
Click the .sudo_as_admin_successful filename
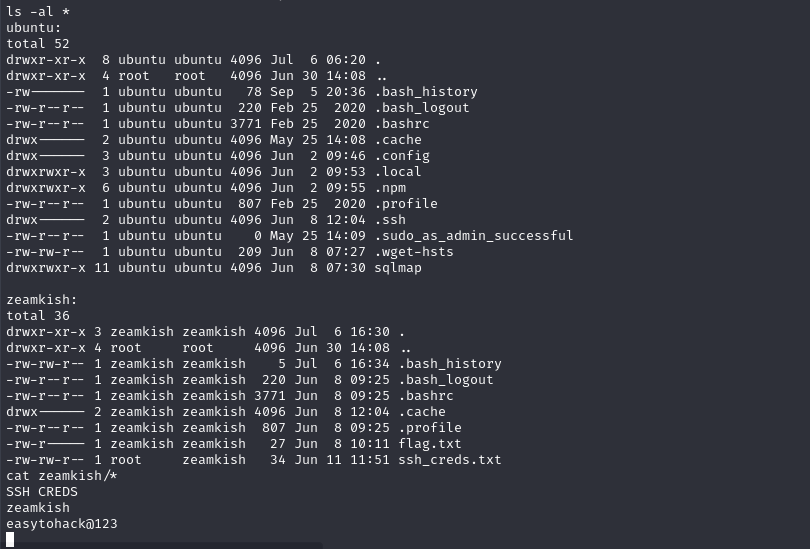pos(474,236)
